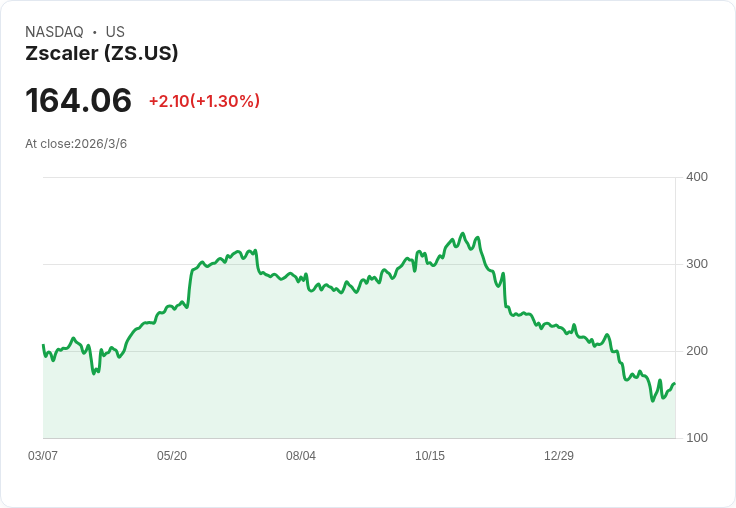The image size is (736, 508).
Task: Click the At close 2026/3/6 text
Action: [76, 144]
